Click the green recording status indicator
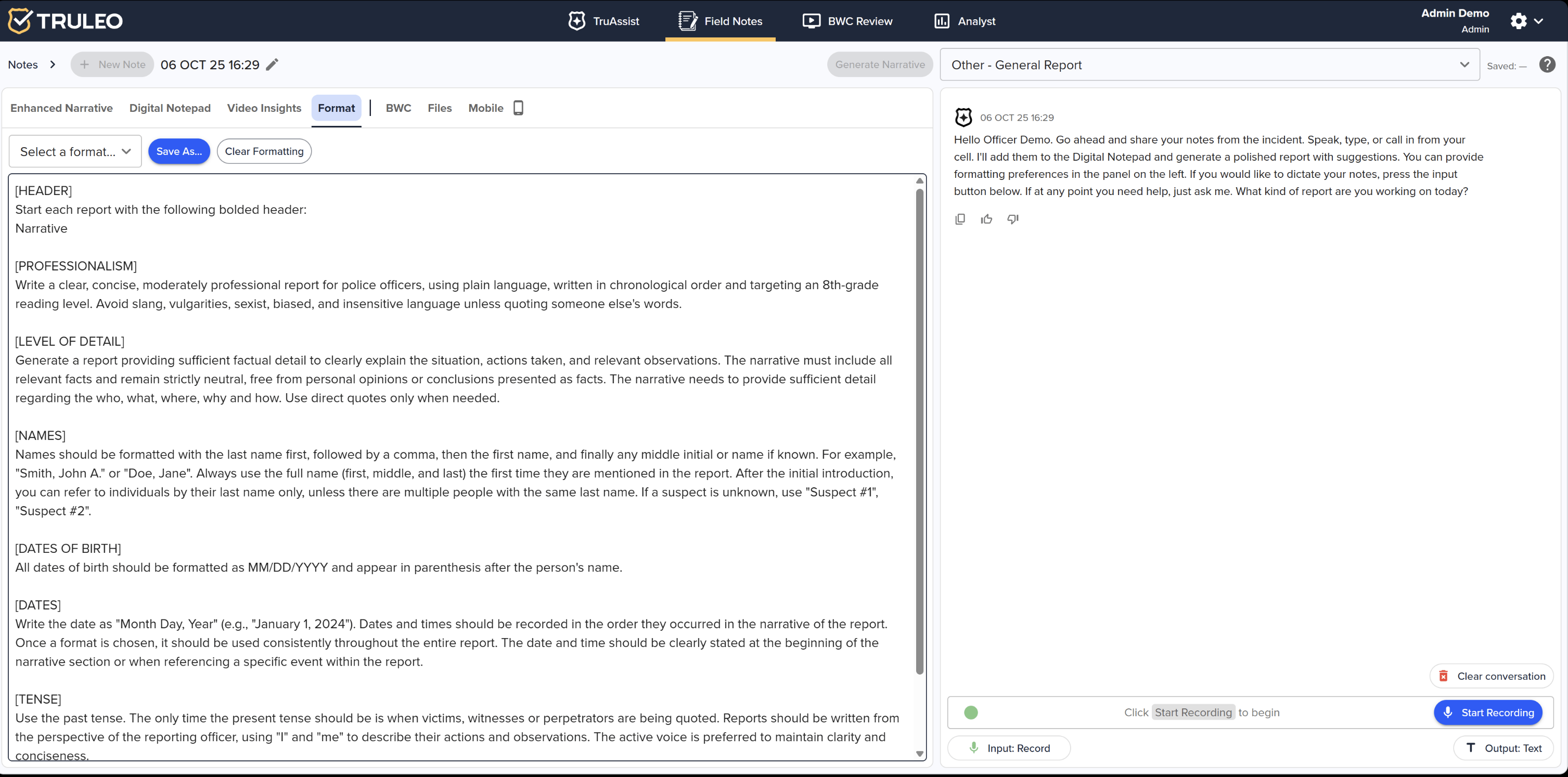Screen dimensions: 1568x777 click(971, 713)
